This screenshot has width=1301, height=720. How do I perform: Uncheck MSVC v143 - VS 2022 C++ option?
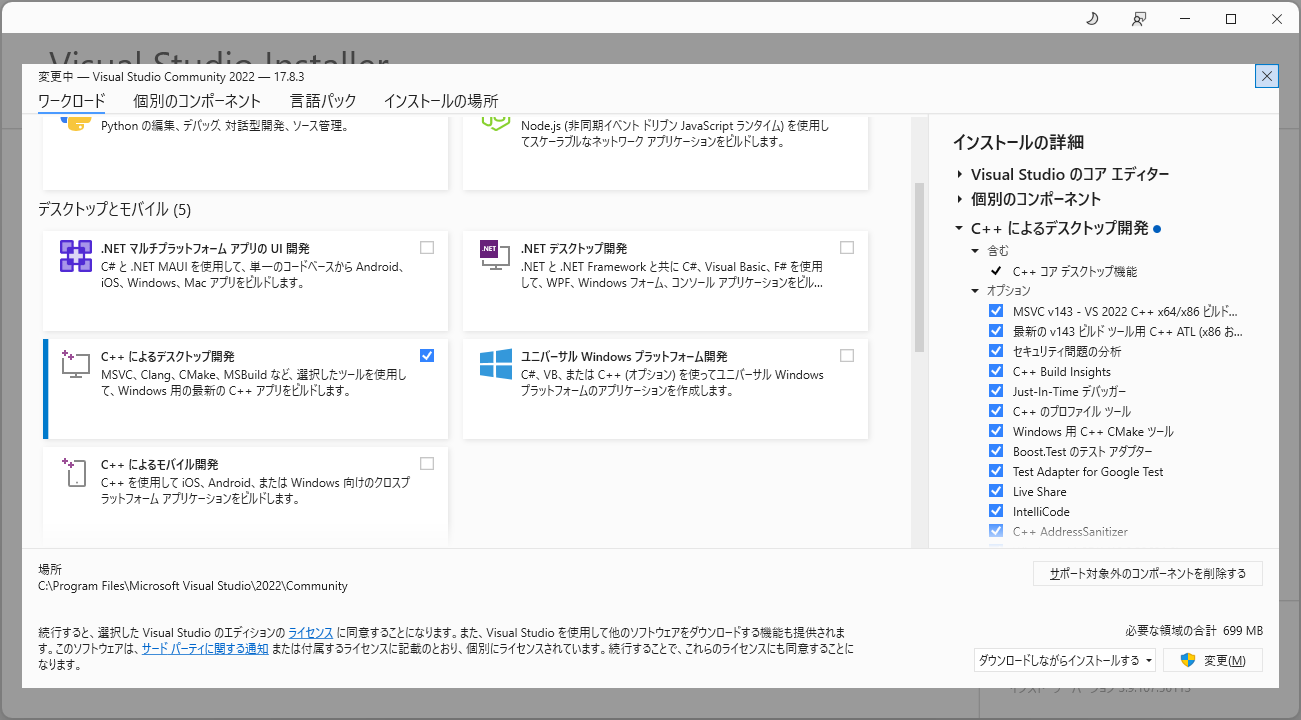pos(996,311)
